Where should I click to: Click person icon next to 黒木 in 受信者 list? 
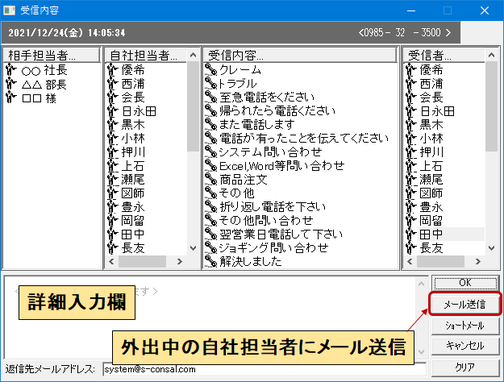pos(411,125)
